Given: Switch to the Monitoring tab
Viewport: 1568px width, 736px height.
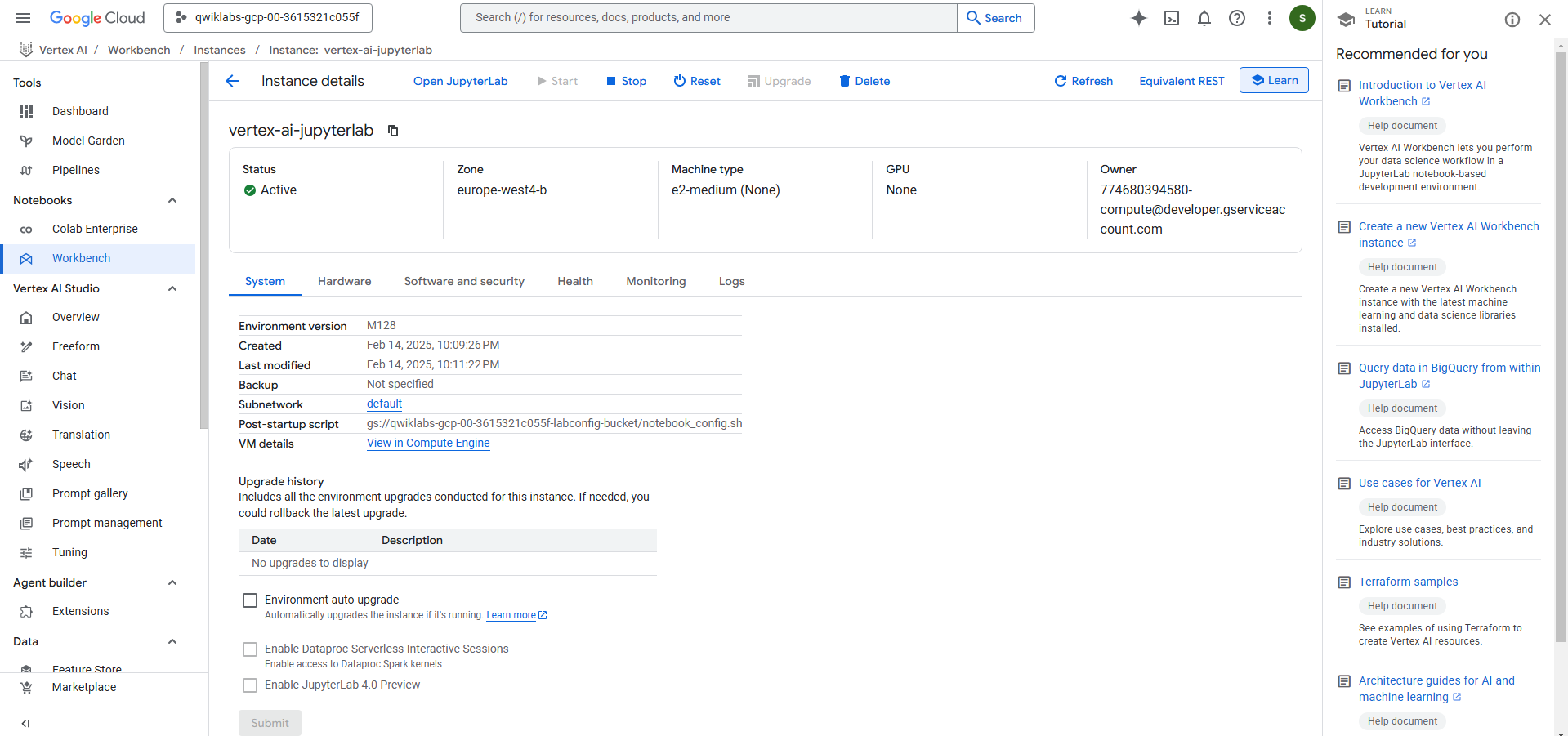Looking at the screenshot, I should 656,281.
